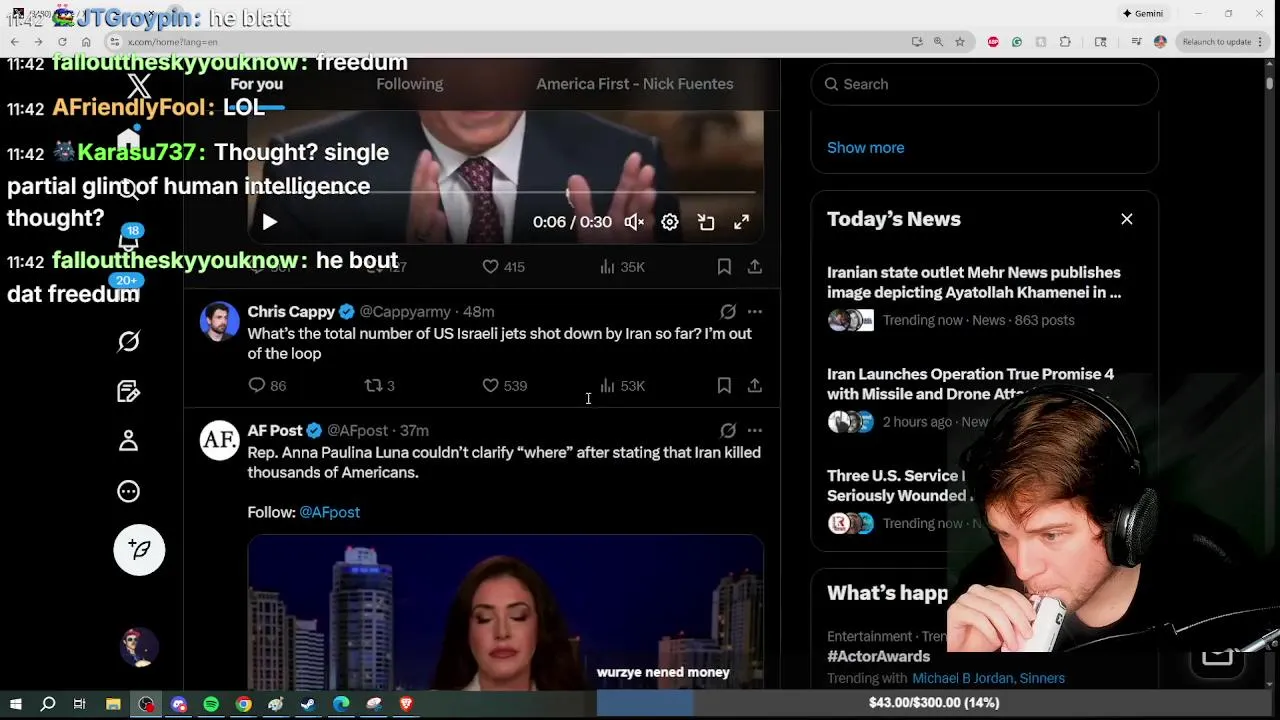
Task: Open the #ActorAwards trend
Action: click(879, 657)
